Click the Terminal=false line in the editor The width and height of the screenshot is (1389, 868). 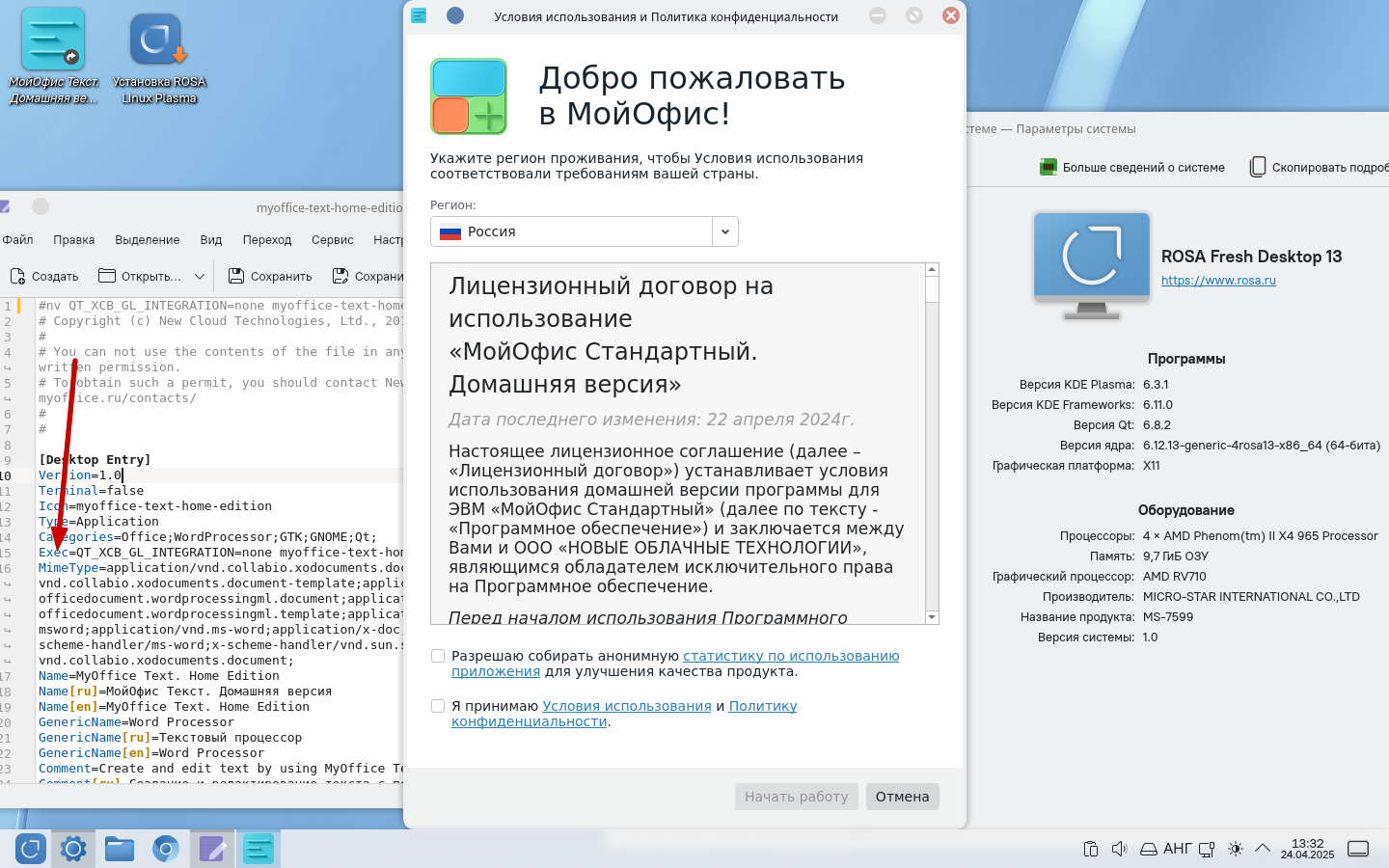pyautogui.click(x=91, y=491)
